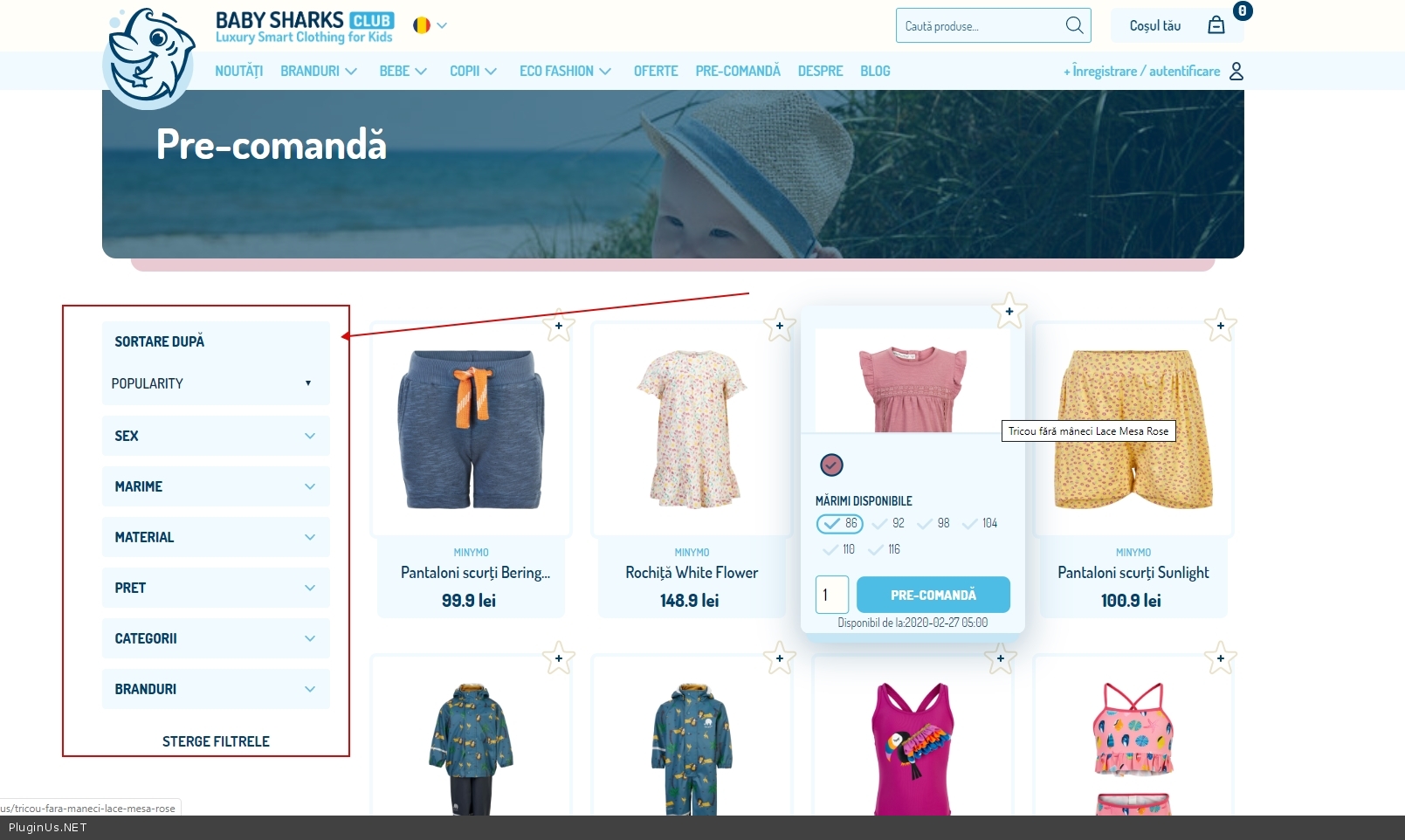Open the shopping bag cart icon

click(x=1216, y=25)
